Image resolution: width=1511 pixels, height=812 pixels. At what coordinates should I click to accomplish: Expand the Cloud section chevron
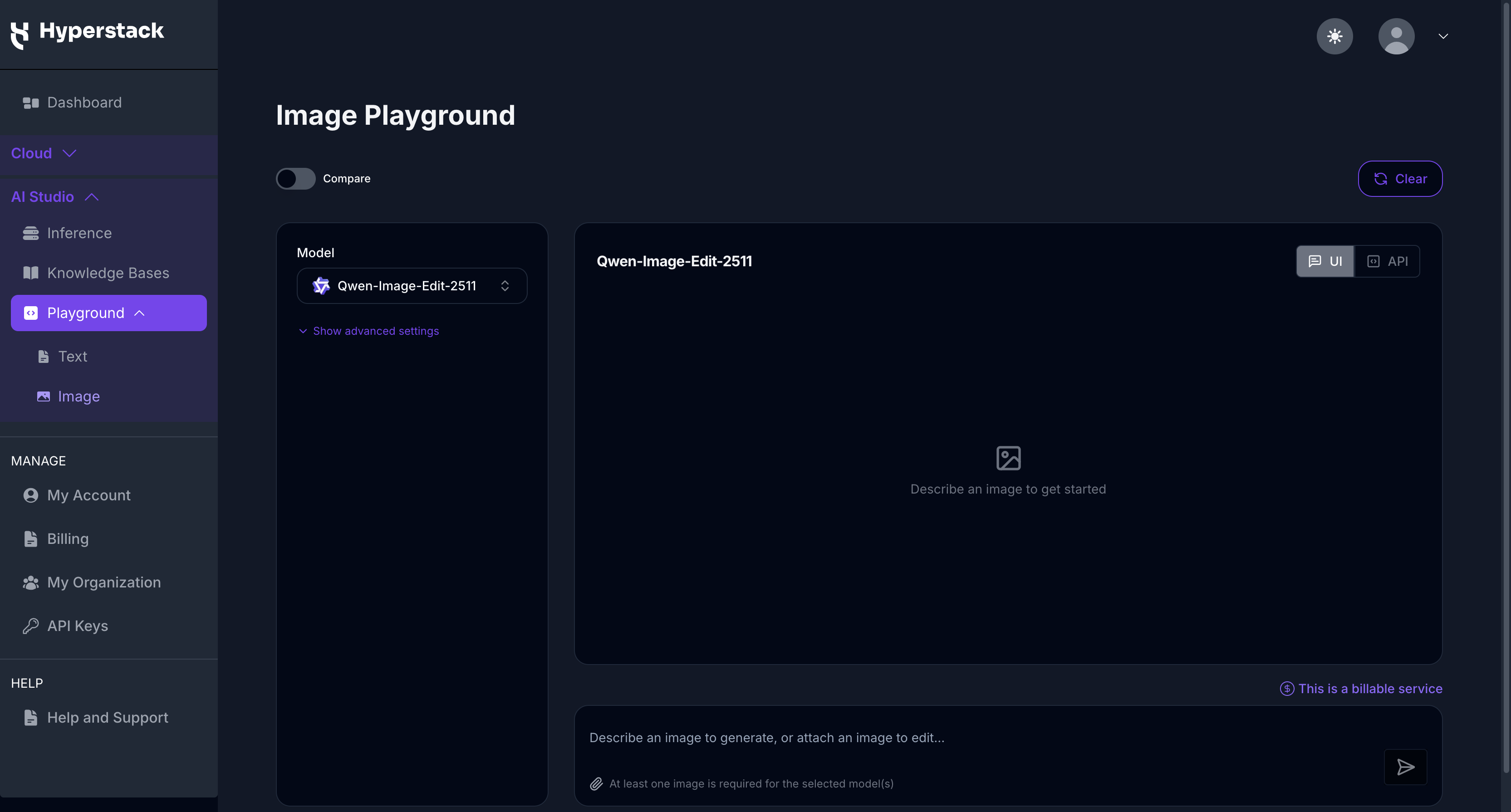[x=69, y=153]
